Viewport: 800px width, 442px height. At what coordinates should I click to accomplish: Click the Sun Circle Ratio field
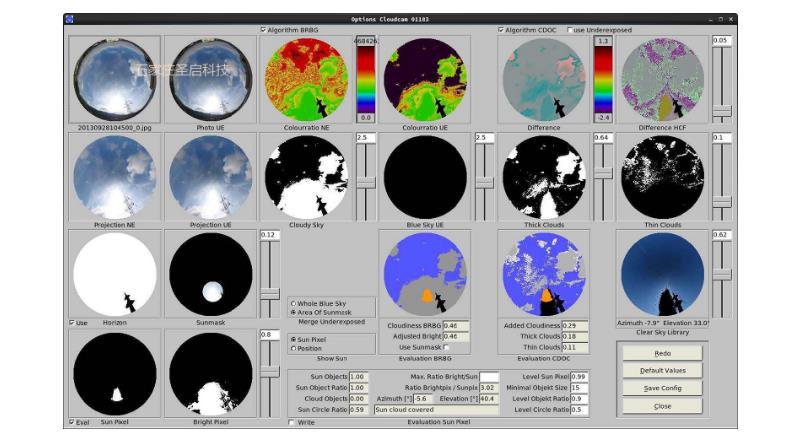pos(358,409)
